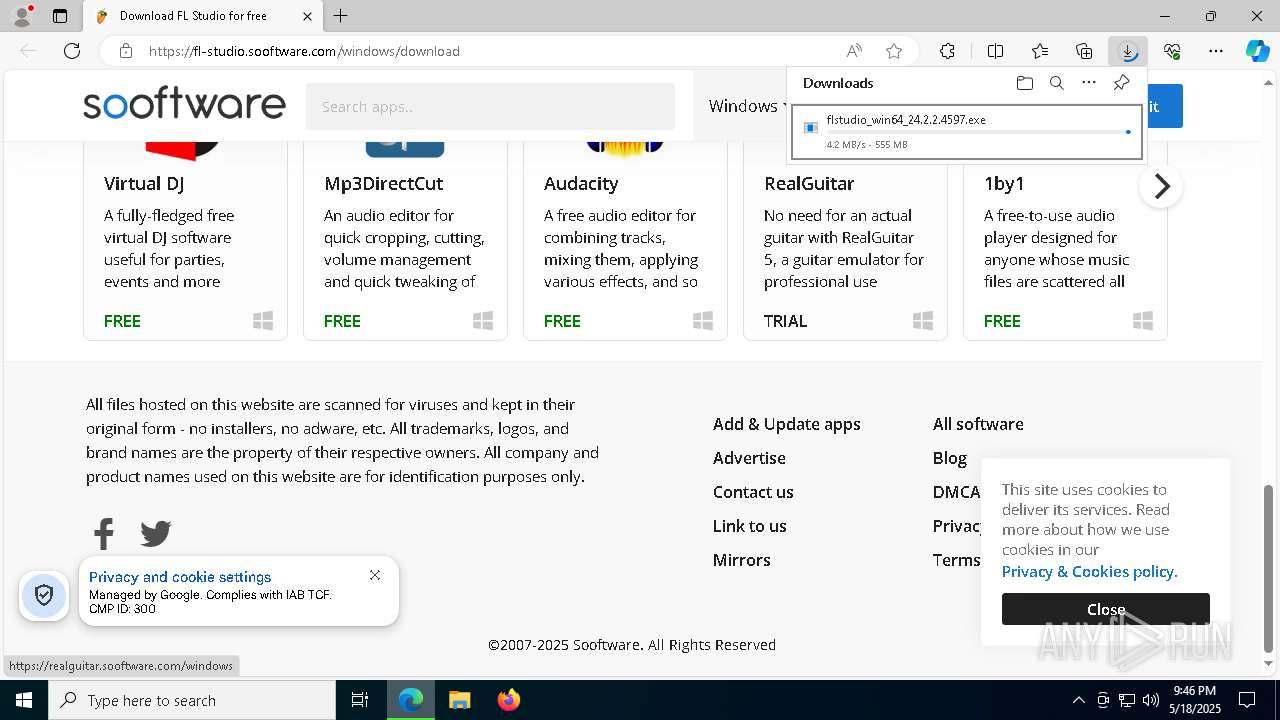Click the Read aloud icon
Viewport: 1280px width, 720px height.
(x=854, y=51)
